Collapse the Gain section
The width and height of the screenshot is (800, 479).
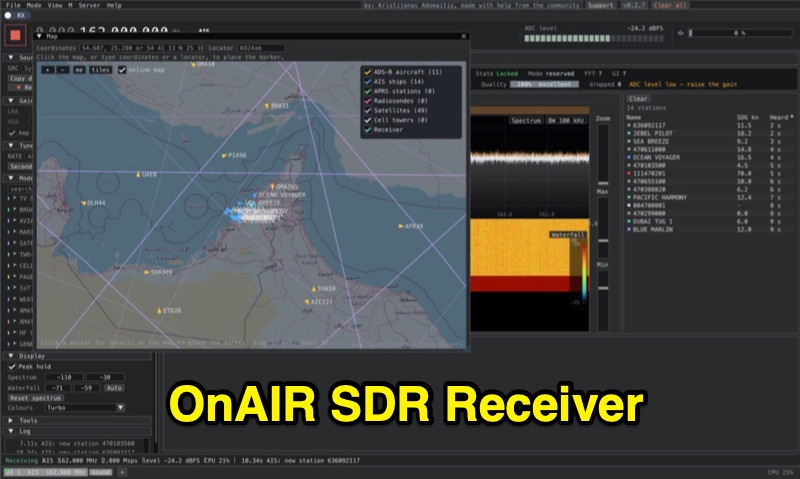[11, 100]
